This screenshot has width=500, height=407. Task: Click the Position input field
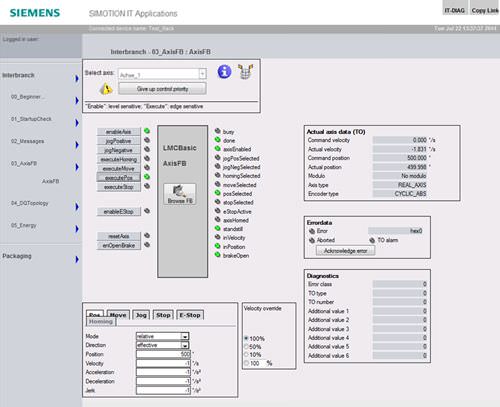click(163, 354)
